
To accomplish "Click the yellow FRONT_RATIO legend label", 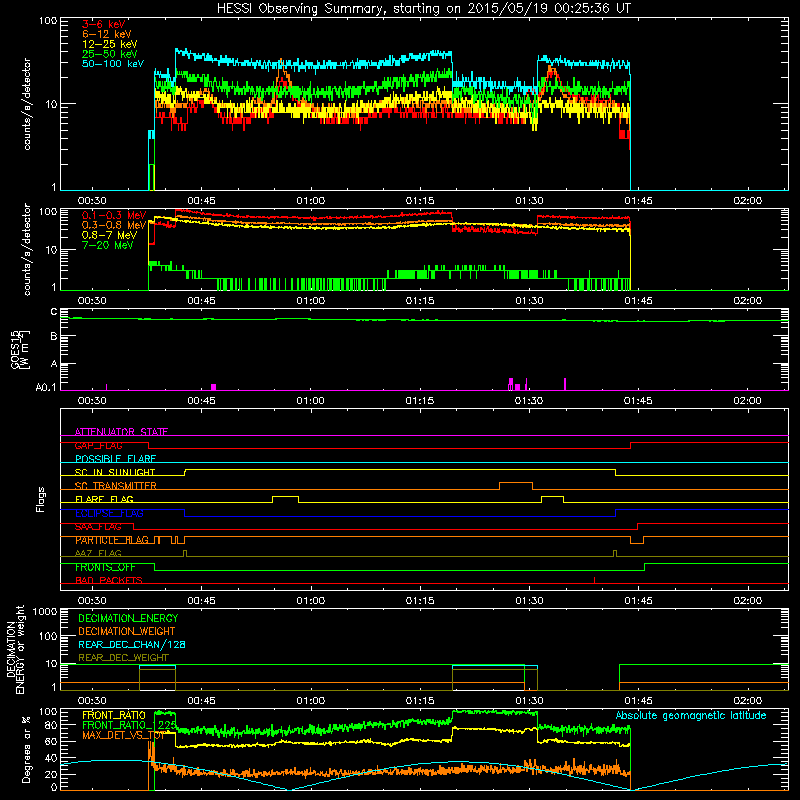I will 114,716.
